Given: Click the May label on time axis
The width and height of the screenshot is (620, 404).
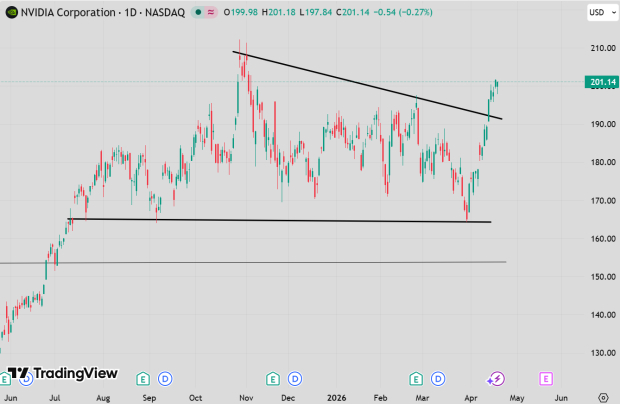Looking at the screenshot, I should pos(516,398).
